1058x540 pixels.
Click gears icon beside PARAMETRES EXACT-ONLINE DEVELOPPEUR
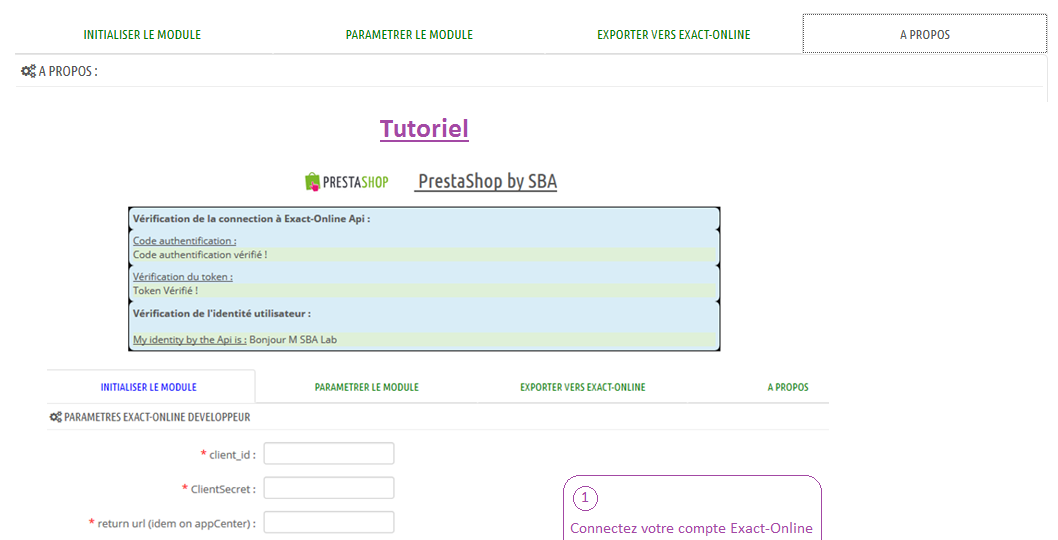55,417
